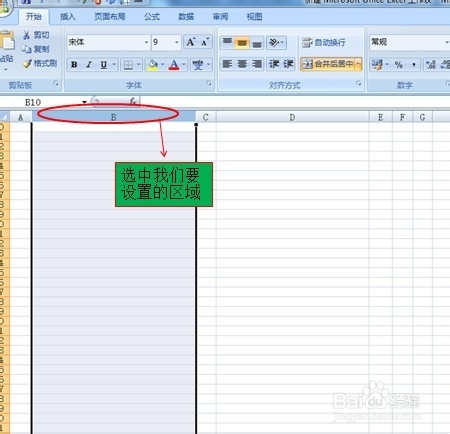This screenshot has height=434, width=450.
Task: Select column C header
Action: [206, 117]
